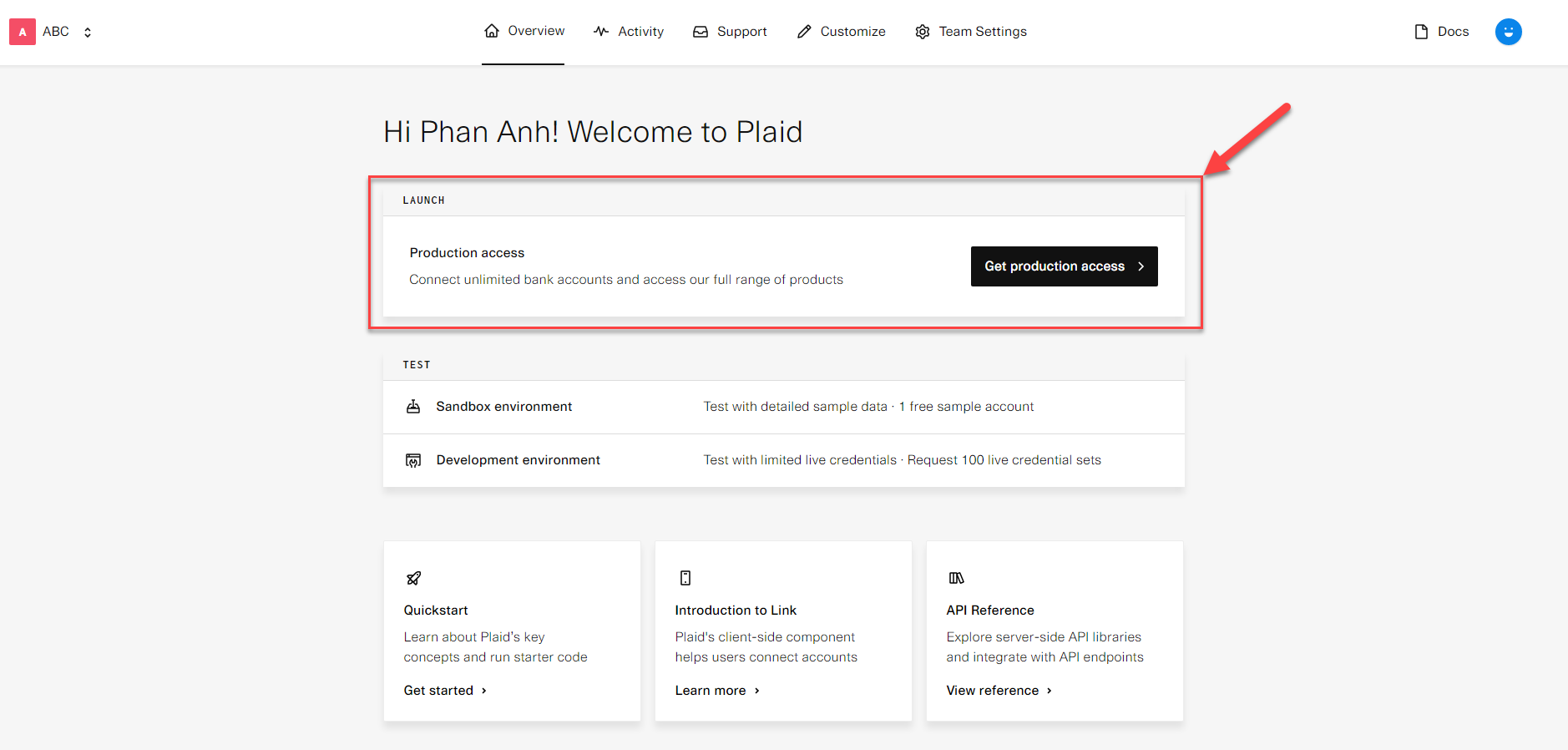
Task: Open the team switcher dropdown arrows
Action: click(x=88, y=32)
